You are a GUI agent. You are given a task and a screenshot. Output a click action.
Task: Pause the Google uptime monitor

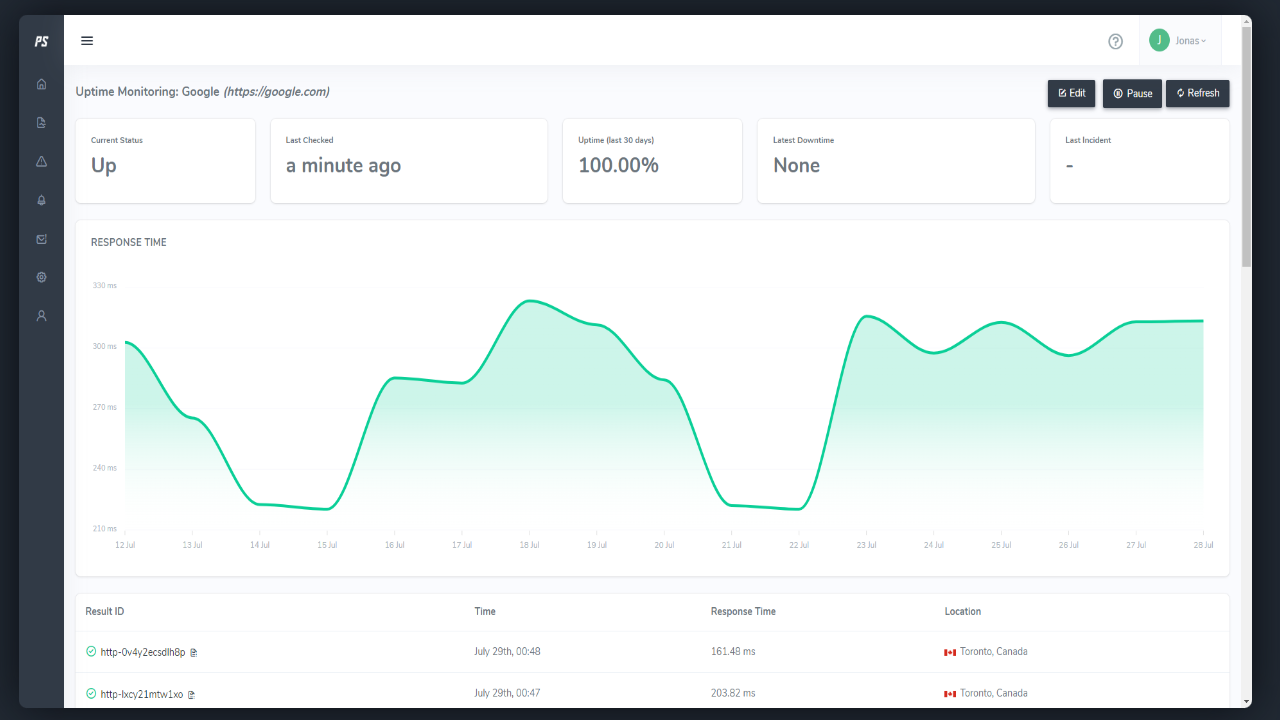coord(1132,93)
